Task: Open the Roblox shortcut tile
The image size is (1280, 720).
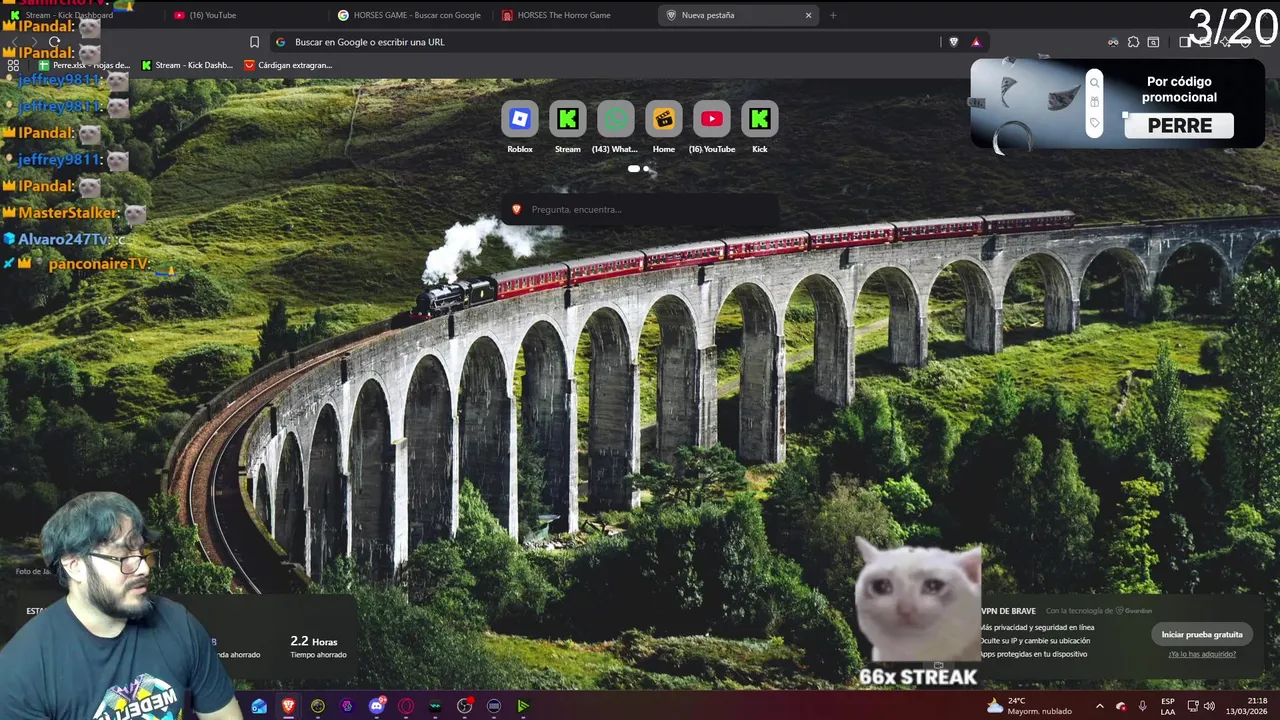Action: (520, 127)
